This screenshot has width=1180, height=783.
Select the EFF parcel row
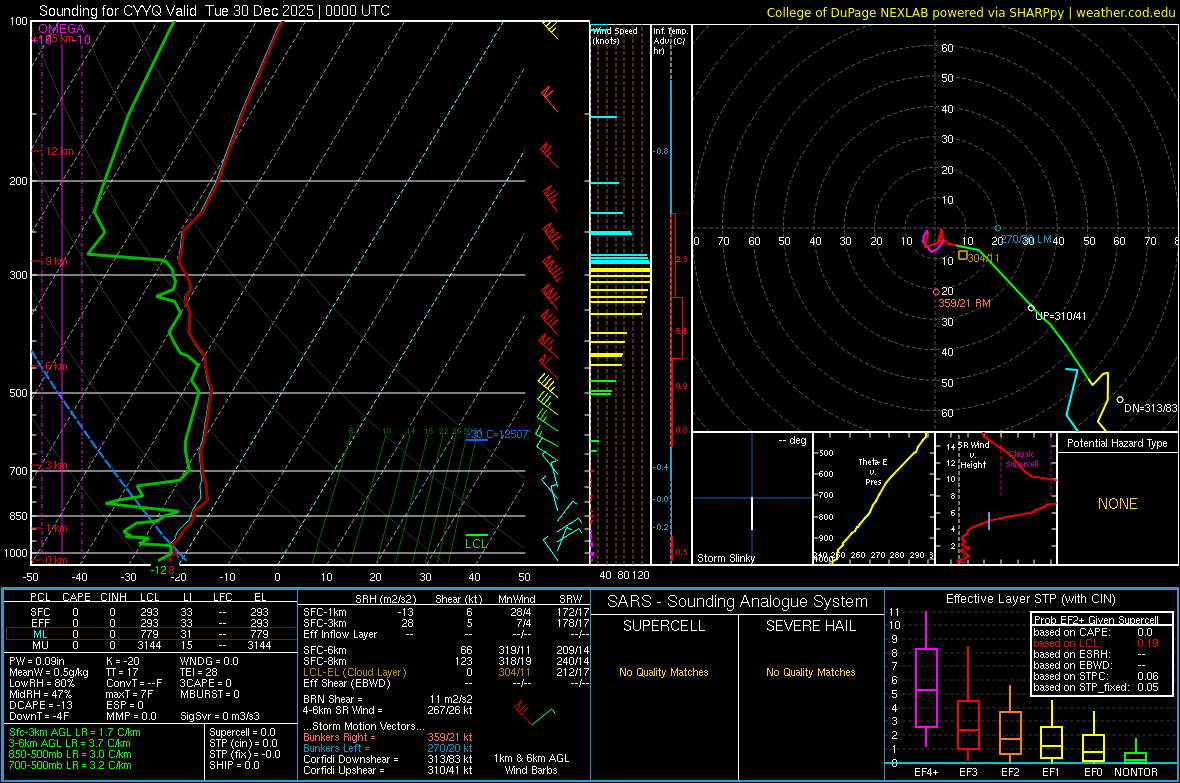(151, 623)
